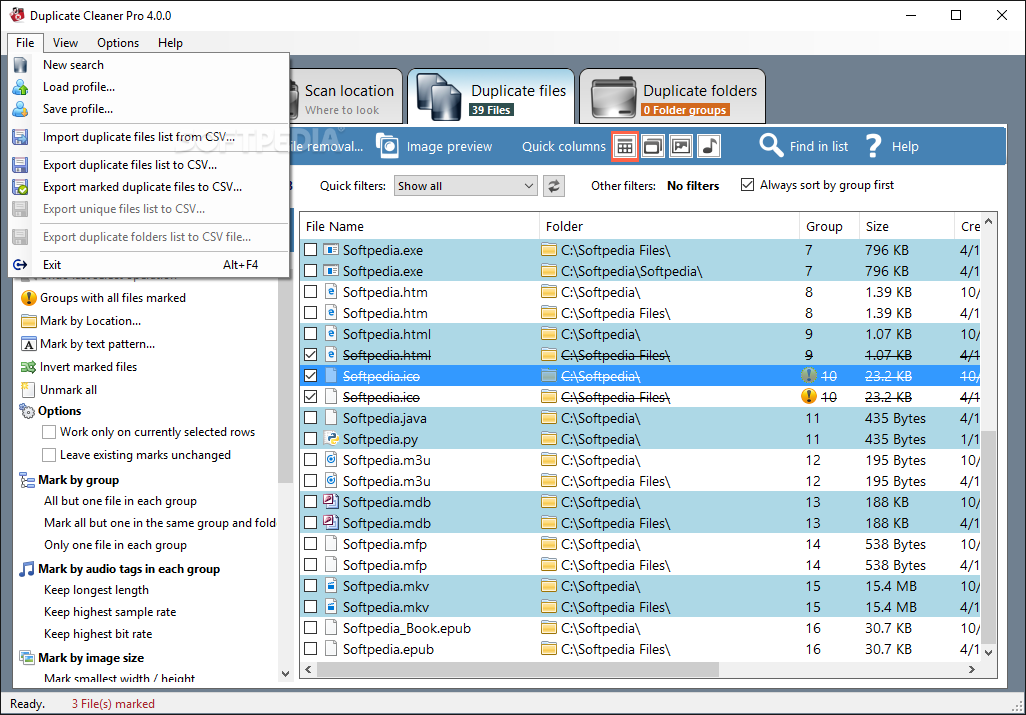Open the Help menu

170,43
